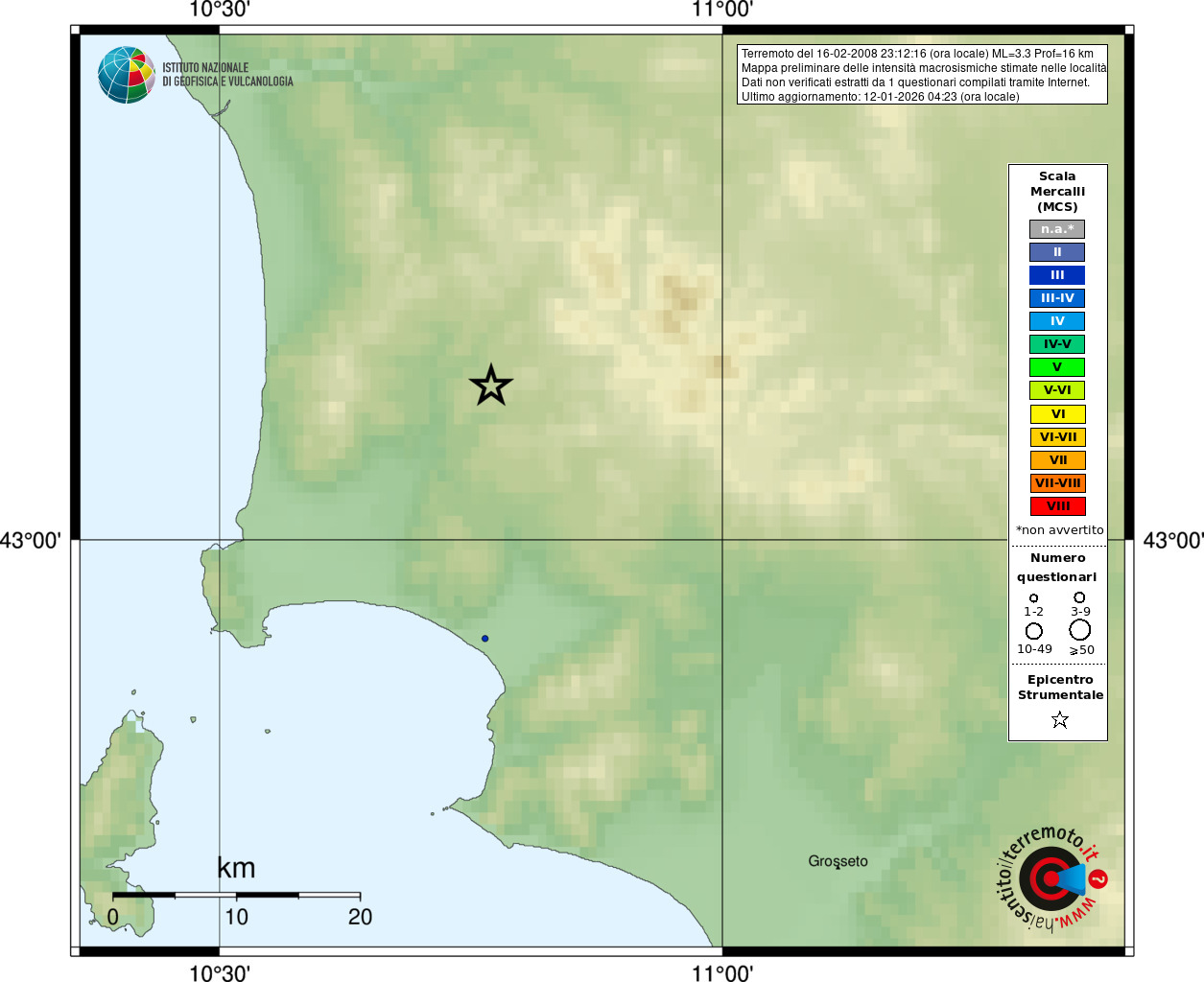Select the blue questionnaire dot near the coast
The image size is (1204, 982).
pyautogui.click(x=484, y=638)
